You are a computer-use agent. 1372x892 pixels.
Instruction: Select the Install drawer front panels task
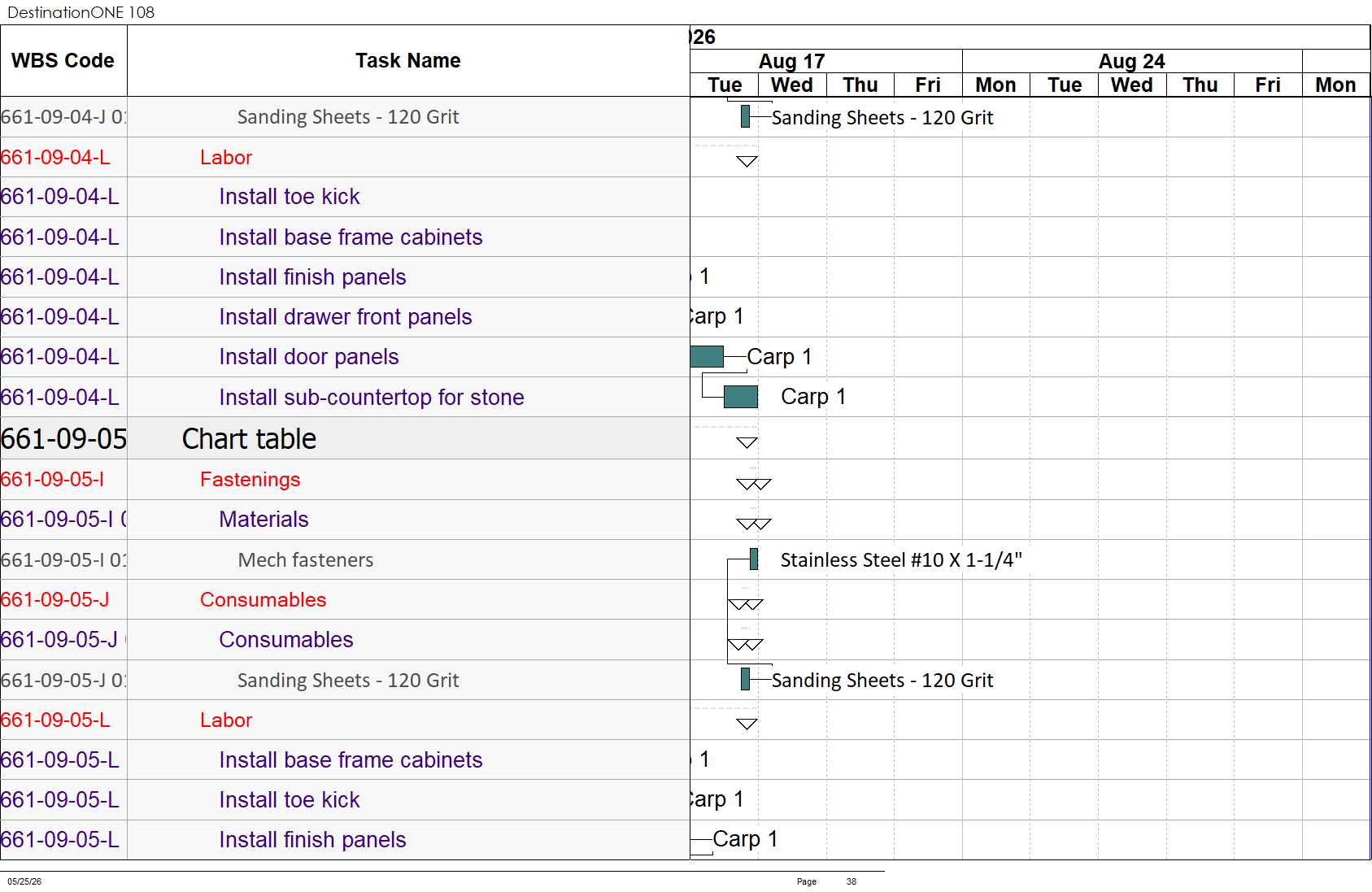coord(345,317)
